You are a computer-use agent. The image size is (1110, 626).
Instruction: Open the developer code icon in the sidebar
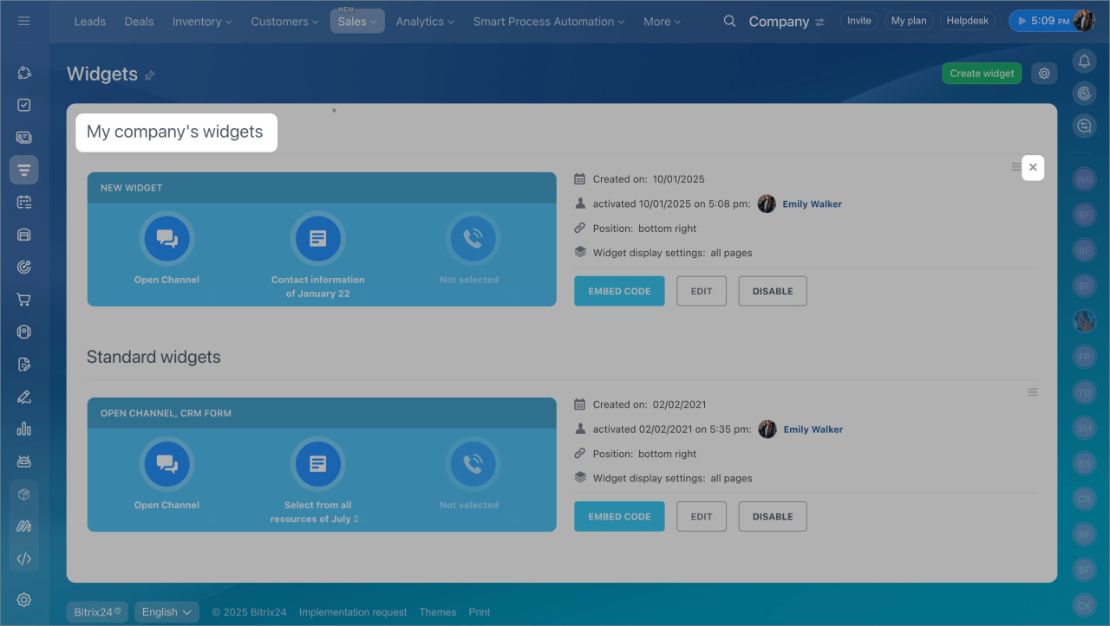coord(23,559)
